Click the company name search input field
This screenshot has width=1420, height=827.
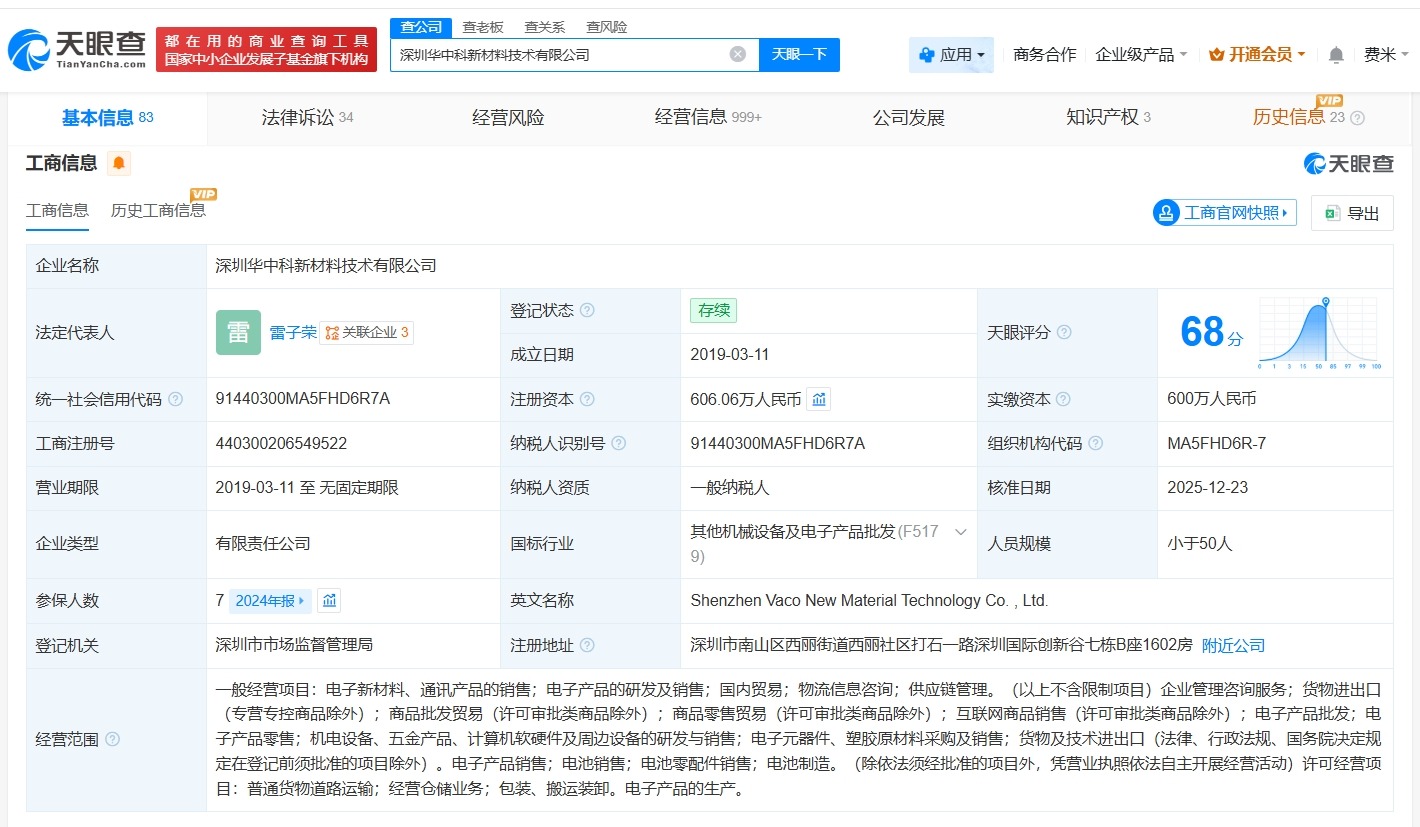tap(560, 55)
